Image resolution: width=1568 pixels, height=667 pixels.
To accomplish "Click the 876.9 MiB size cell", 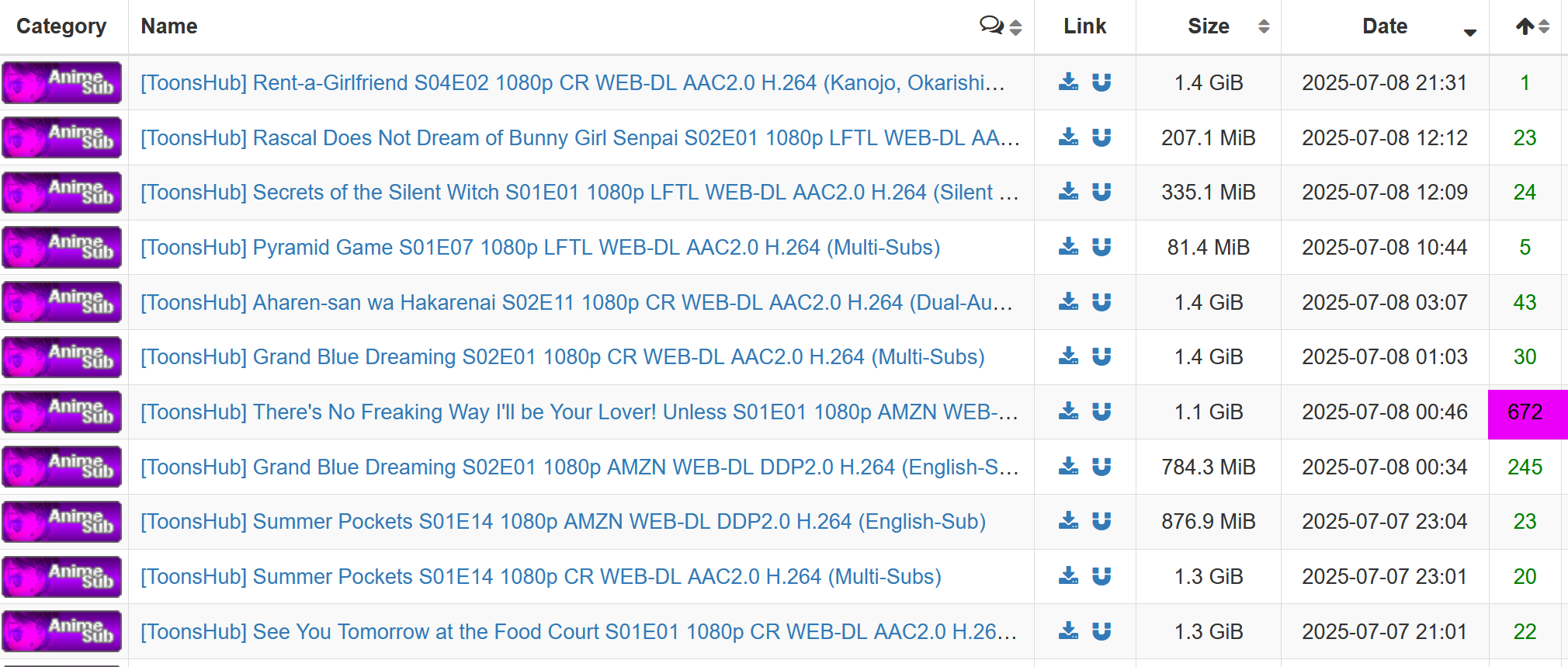I will click(1209, 521).
